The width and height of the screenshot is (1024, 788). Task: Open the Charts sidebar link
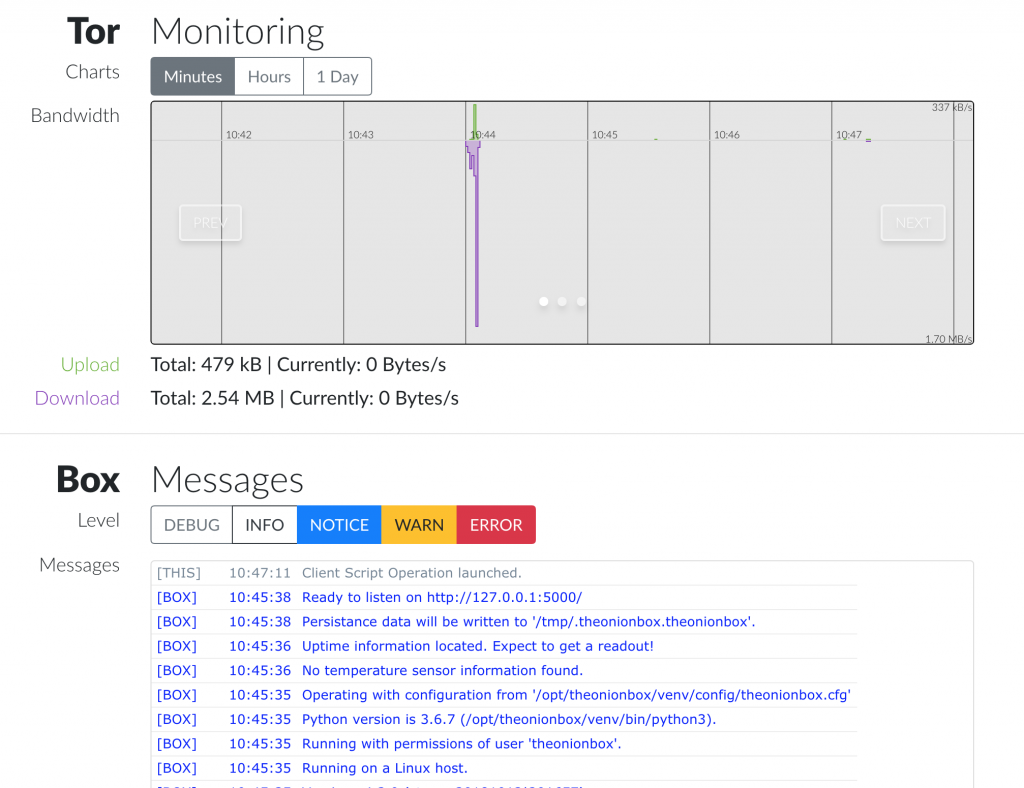pyautogui.click(x=92, y=71)
